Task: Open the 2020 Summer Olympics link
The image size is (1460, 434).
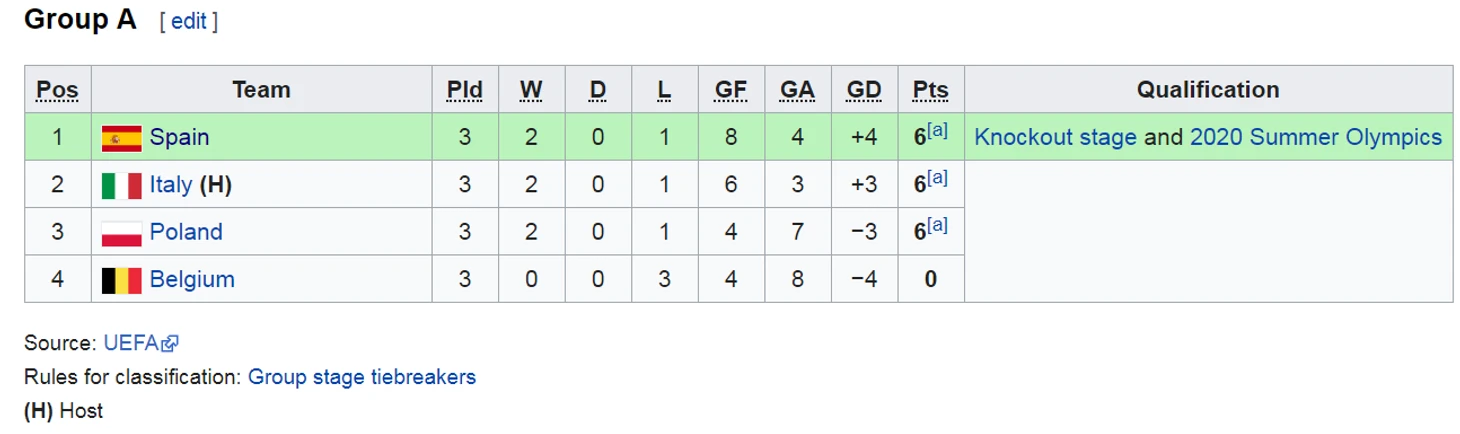Action: (1316, 138)
